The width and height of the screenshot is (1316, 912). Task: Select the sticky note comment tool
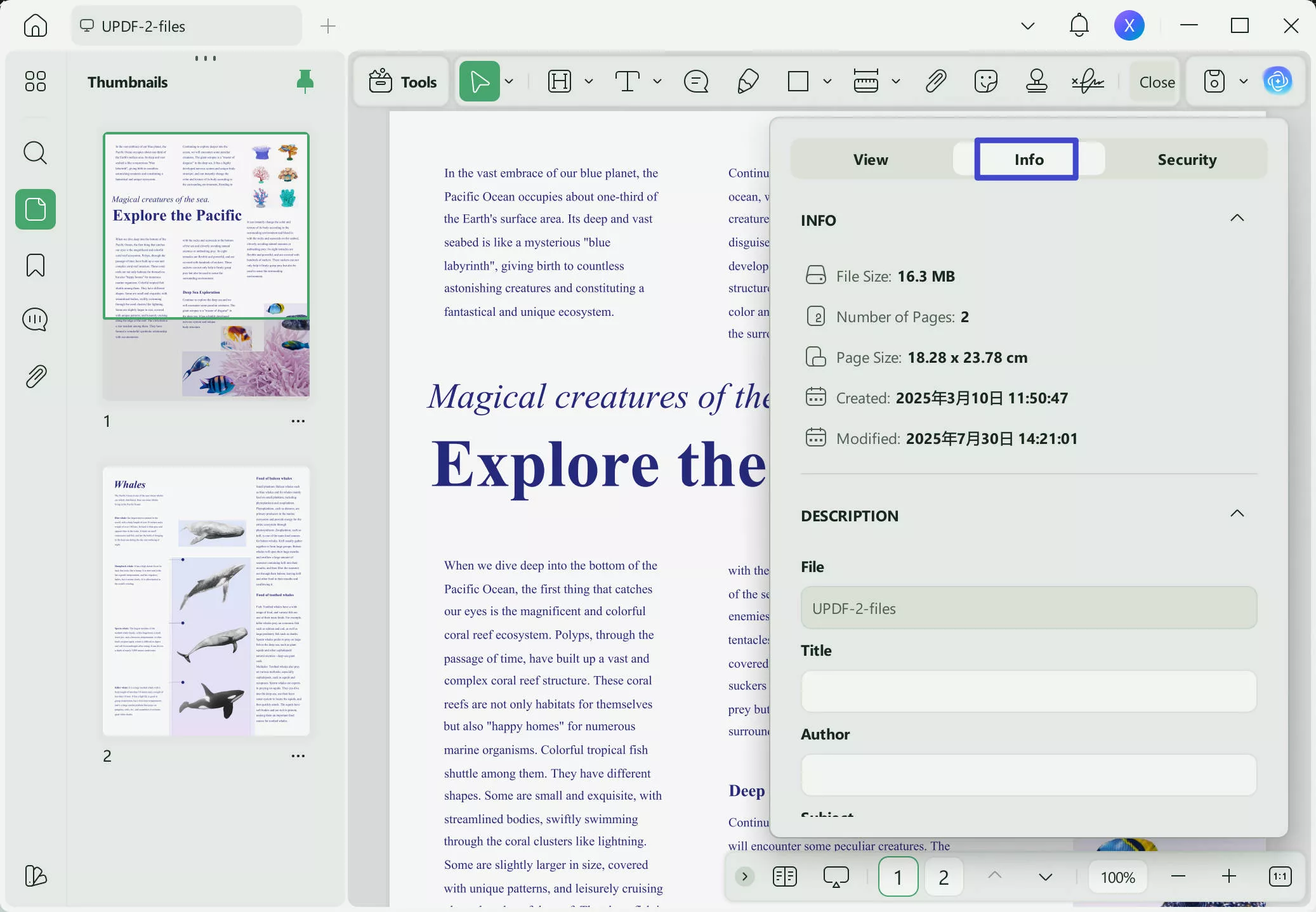coord(696,81)
